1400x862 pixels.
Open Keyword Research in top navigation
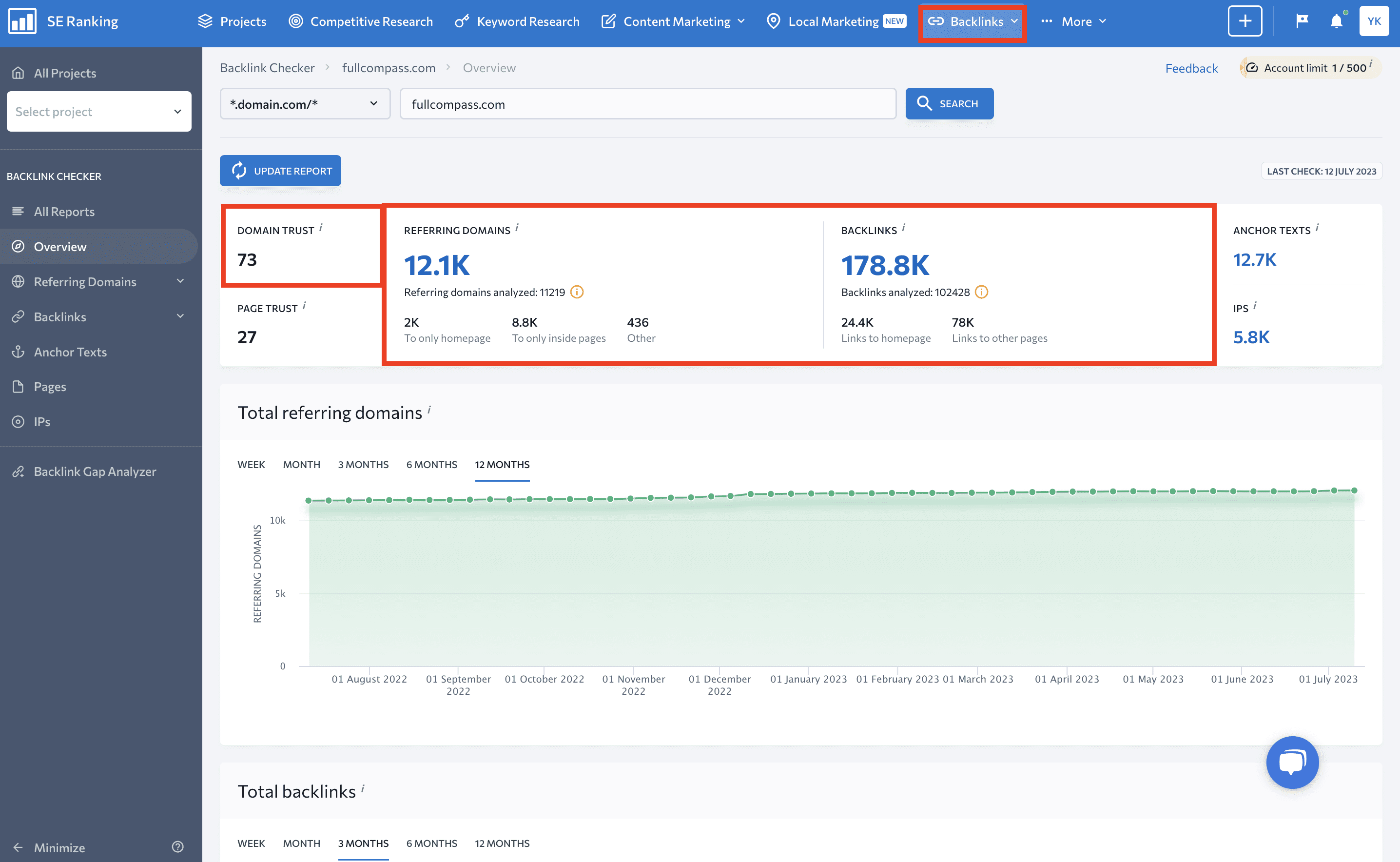pyautogui.click(x=517, y=21)
